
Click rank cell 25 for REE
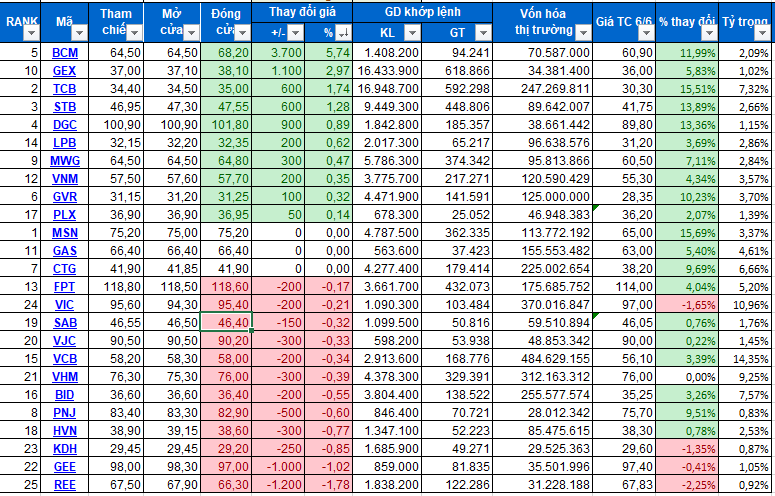[20, 485]
